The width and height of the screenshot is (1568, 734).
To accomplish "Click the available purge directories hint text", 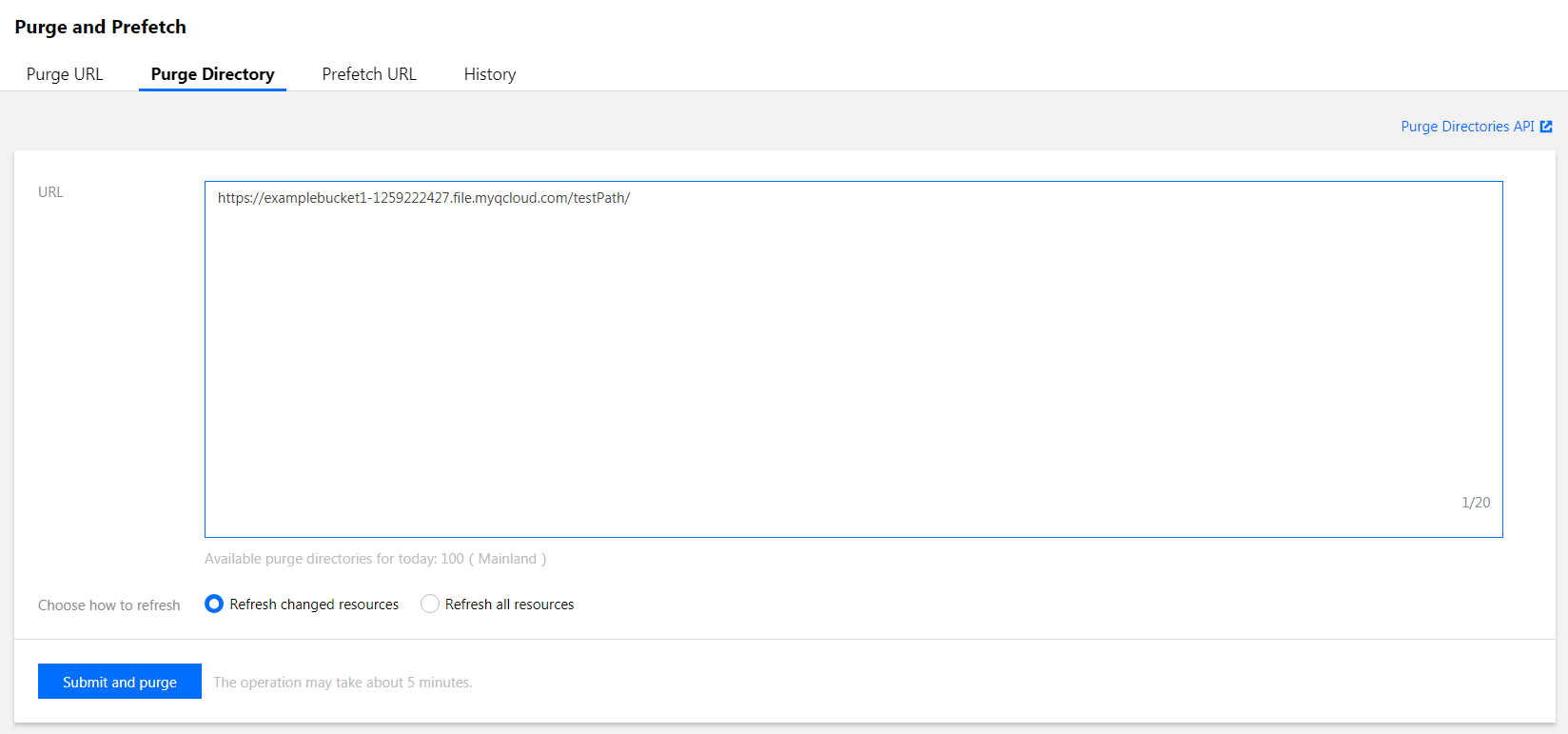I will [334, 559].
